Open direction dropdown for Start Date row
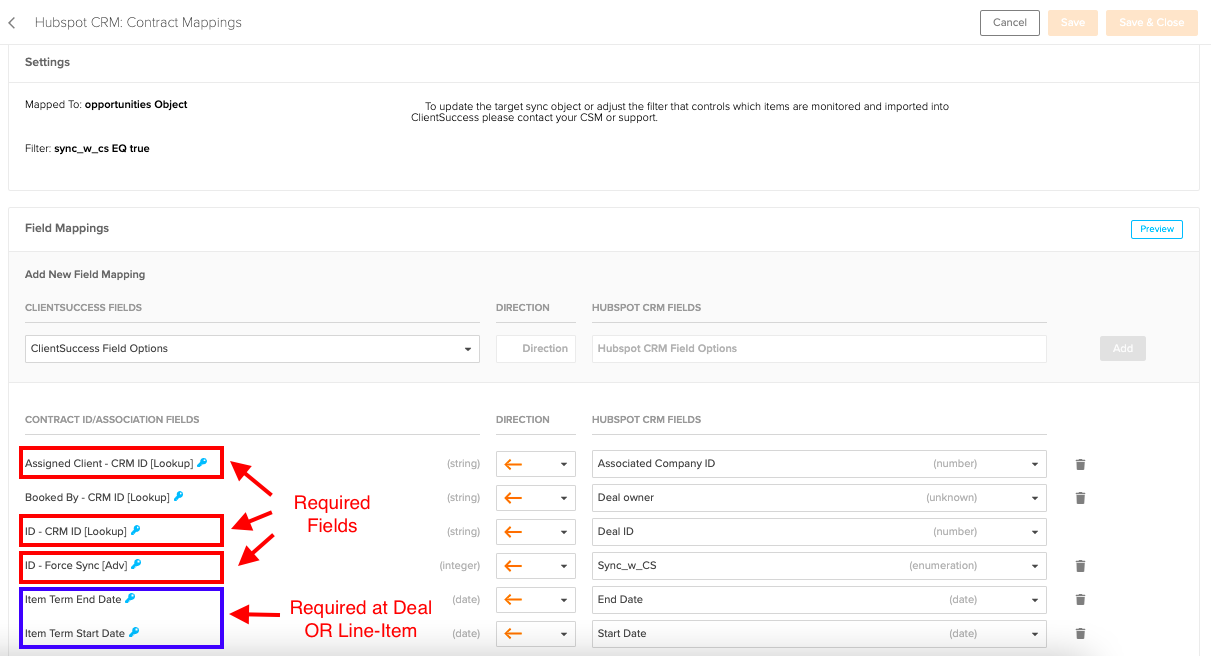1211x656 pixels. (x=536, y=634)
